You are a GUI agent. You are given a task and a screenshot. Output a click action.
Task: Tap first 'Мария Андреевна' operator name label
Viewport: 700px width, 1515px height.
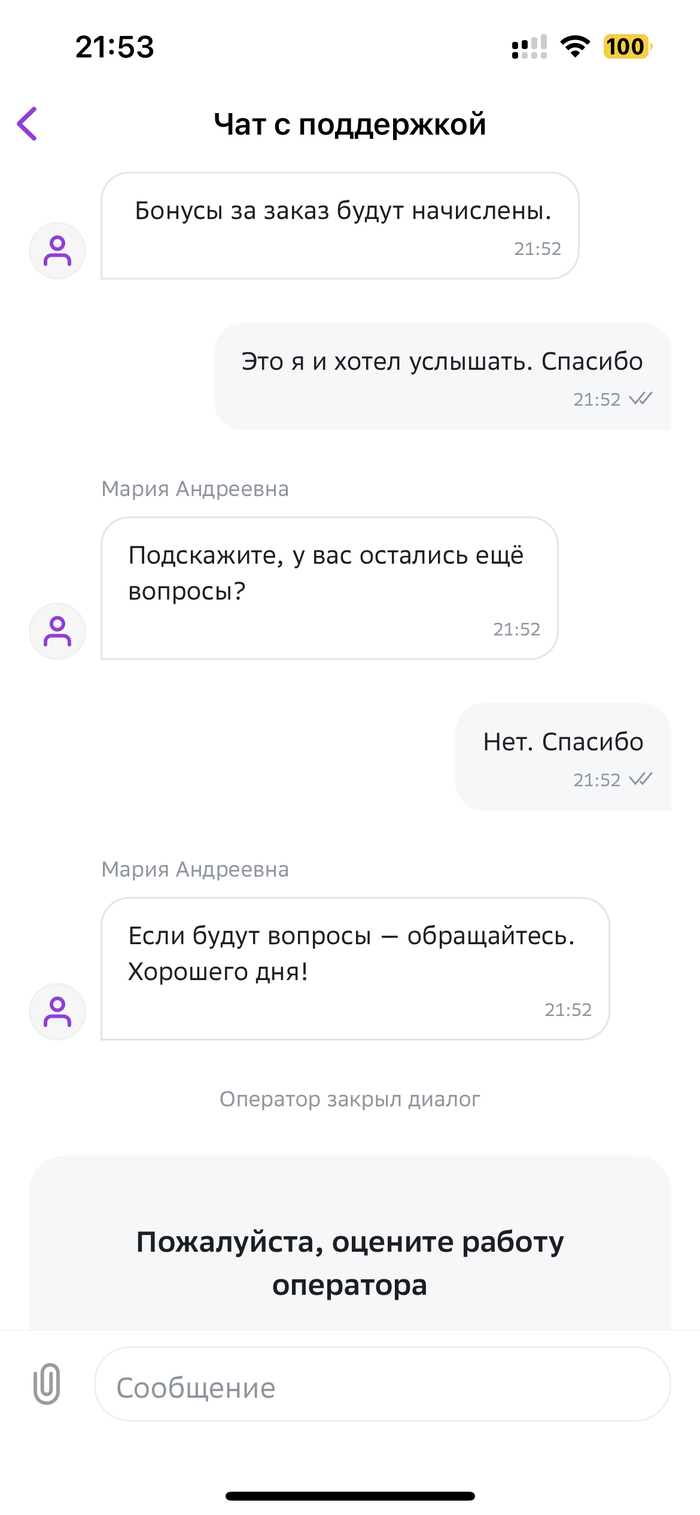coord(195,489)
